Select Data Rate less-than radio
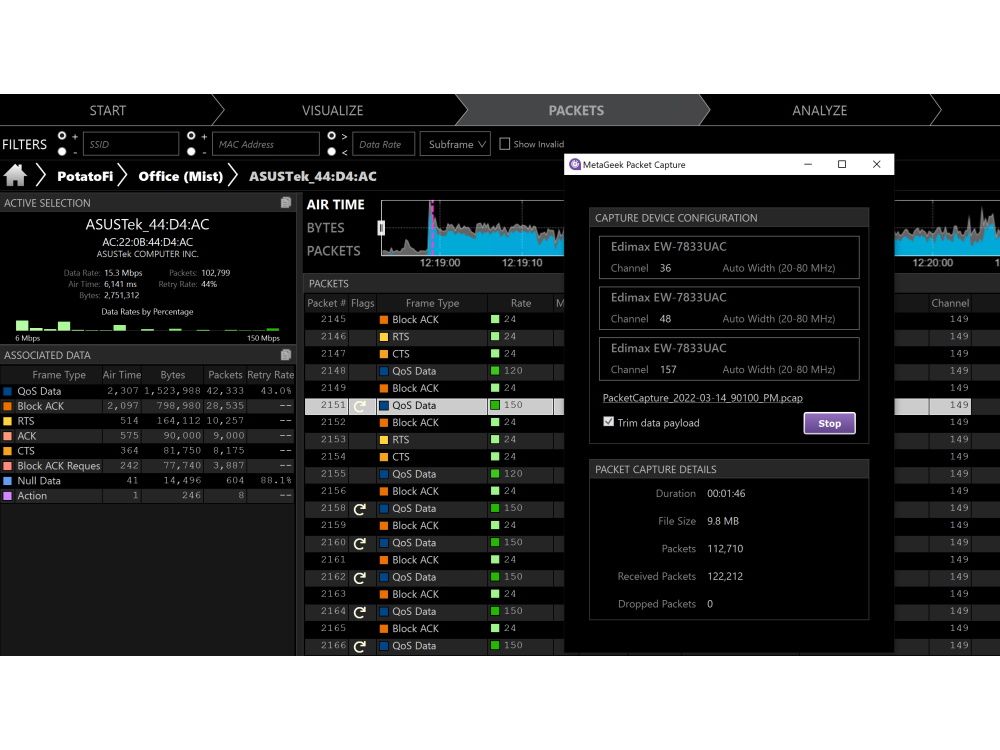 tap(332, 152)
